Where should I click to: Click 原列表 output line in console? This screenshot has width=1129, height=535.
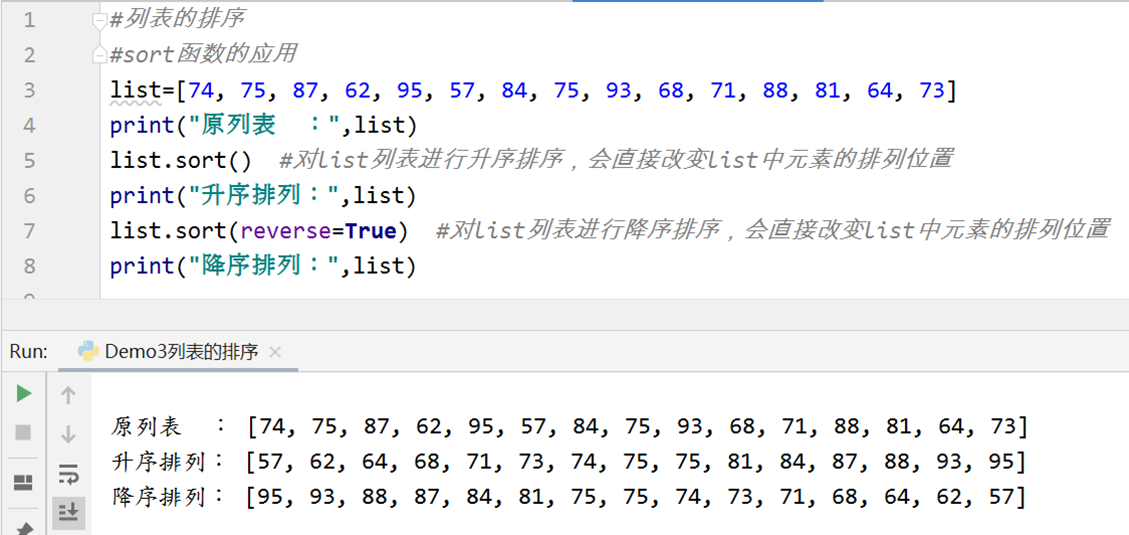click(569, 427)
